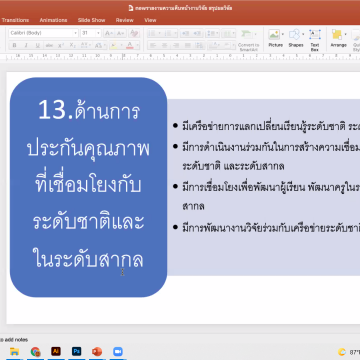
Task: Open the Shapes gallery
Action: 296,38
